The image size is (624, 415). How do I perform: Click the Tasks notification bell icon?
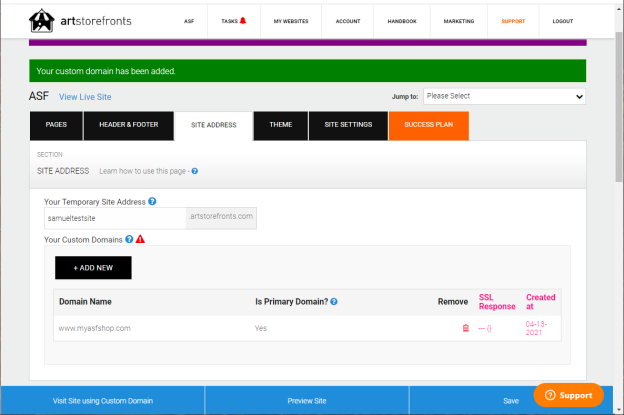point(242,20)
